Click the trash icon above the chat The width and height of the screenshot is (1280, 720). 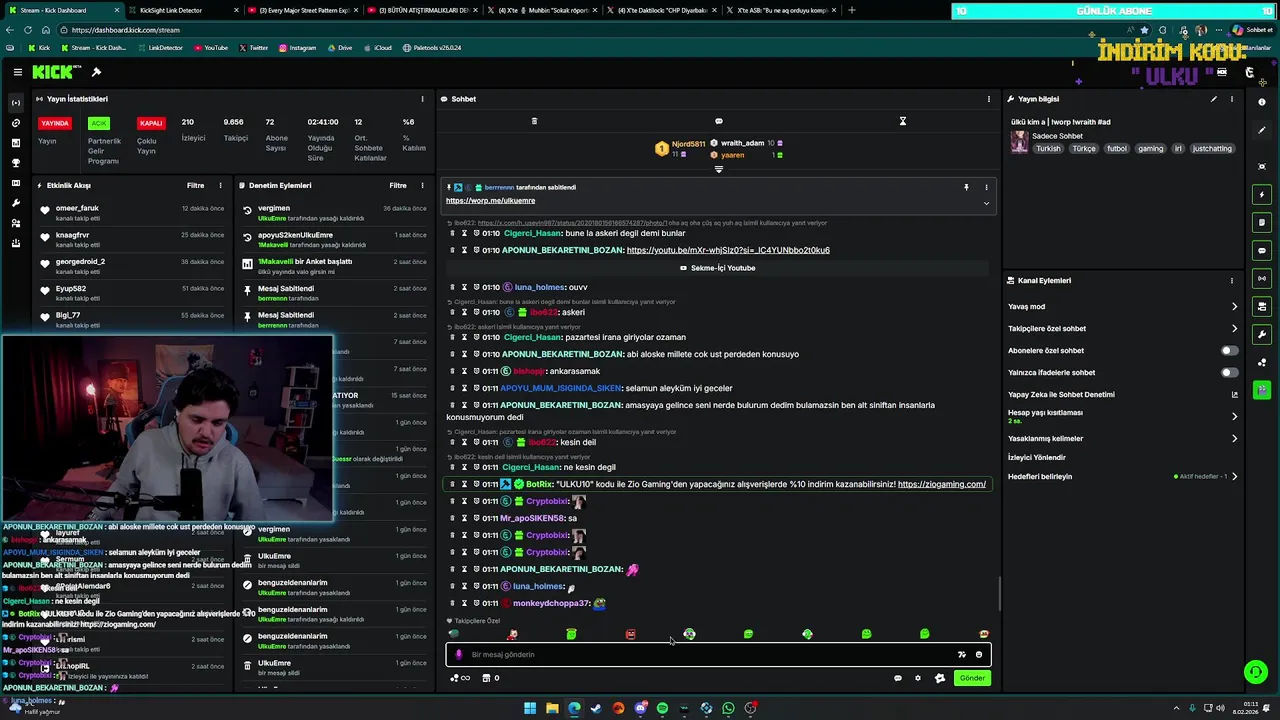click(x=534, y=121)
